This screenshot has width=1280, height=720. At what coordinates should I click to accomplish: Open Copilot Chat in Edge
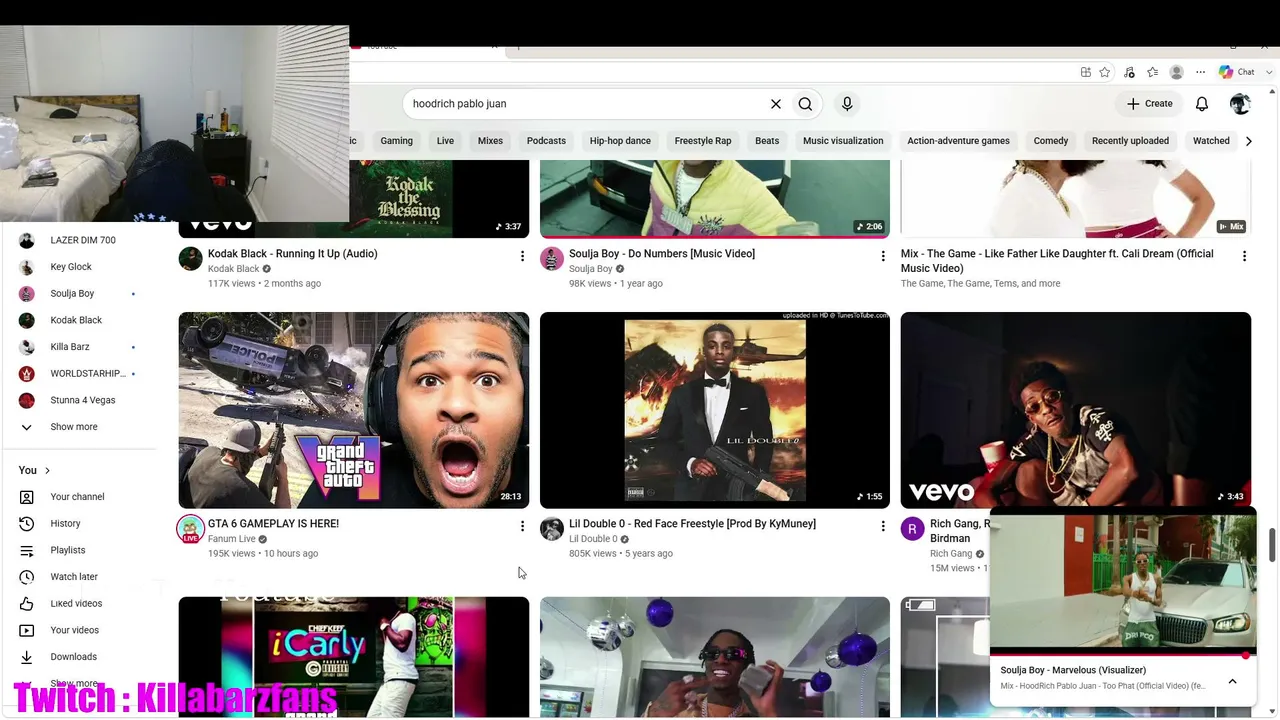[1237, 72]
